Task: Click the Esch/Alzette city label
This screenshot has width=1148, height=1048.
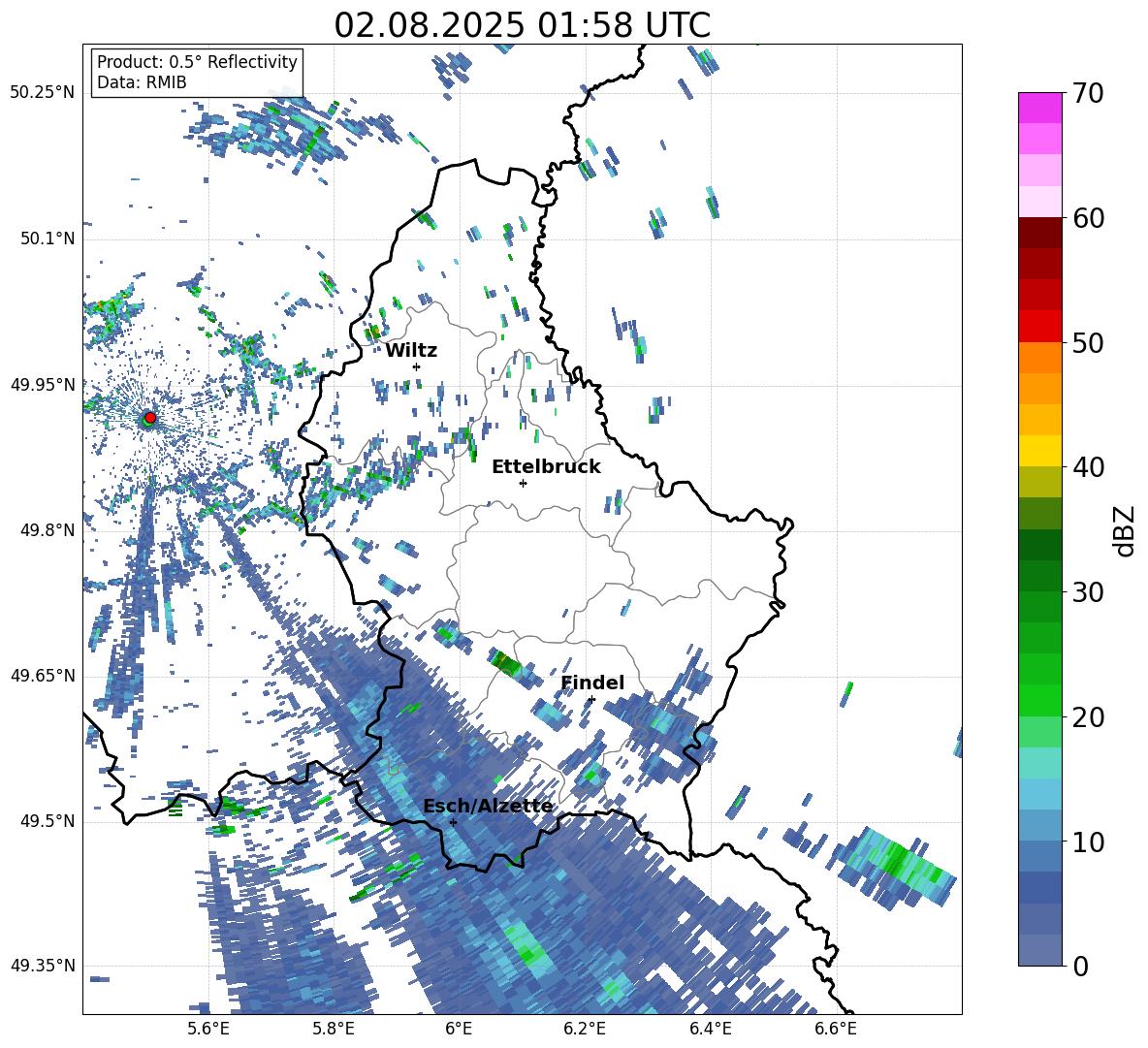Action: (488, 807)
